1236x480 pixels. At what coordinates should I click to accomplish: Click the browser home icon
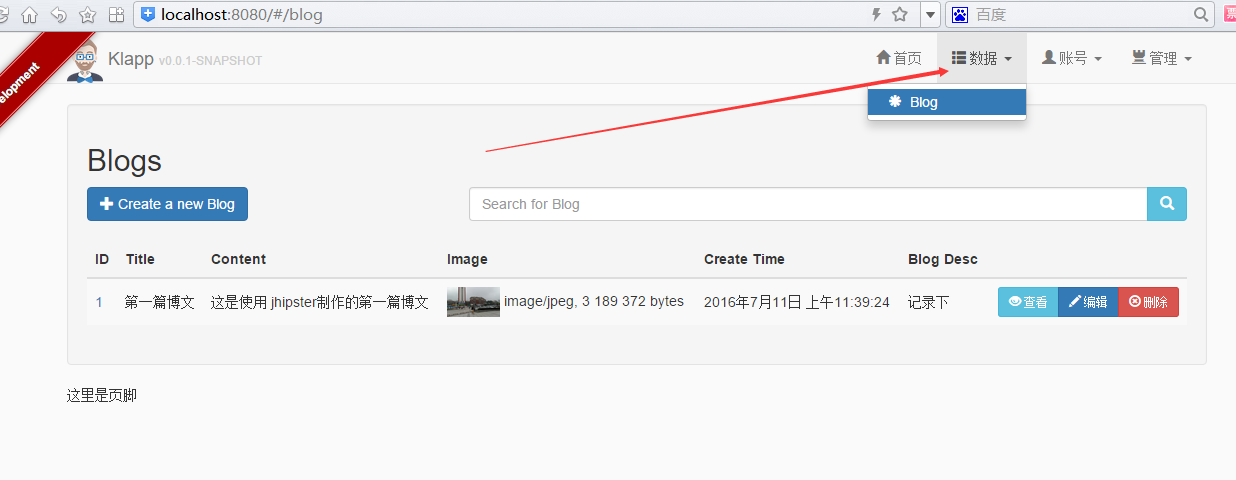coord(30,15)
